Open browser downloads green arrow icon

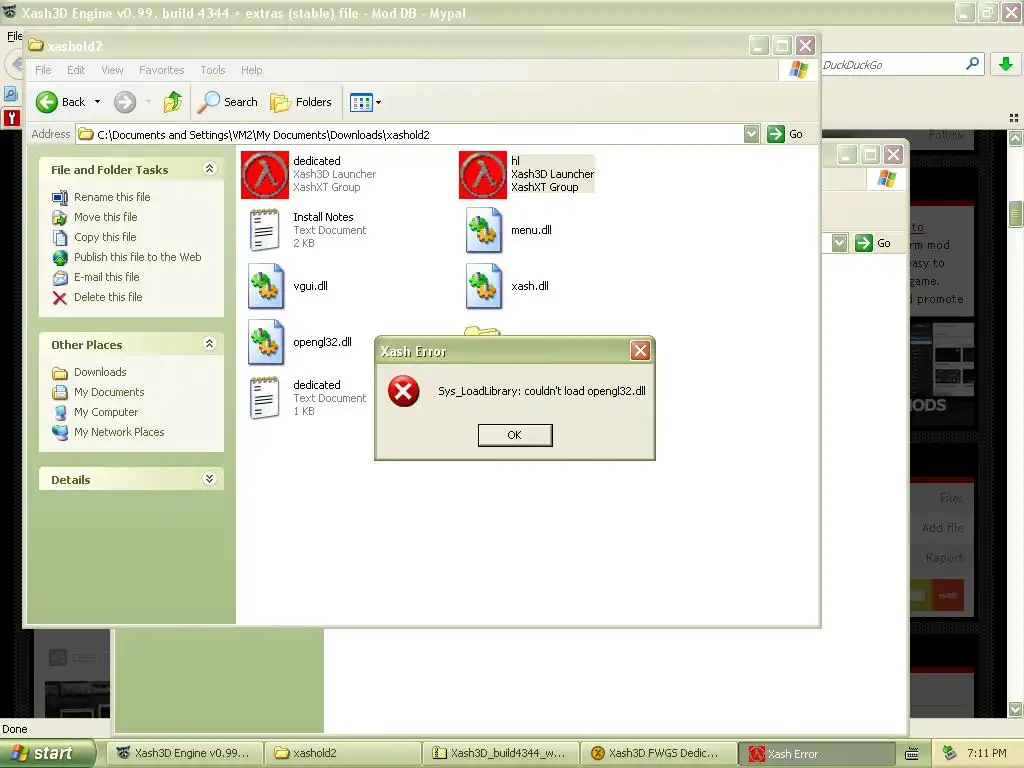click(1006, 63)
